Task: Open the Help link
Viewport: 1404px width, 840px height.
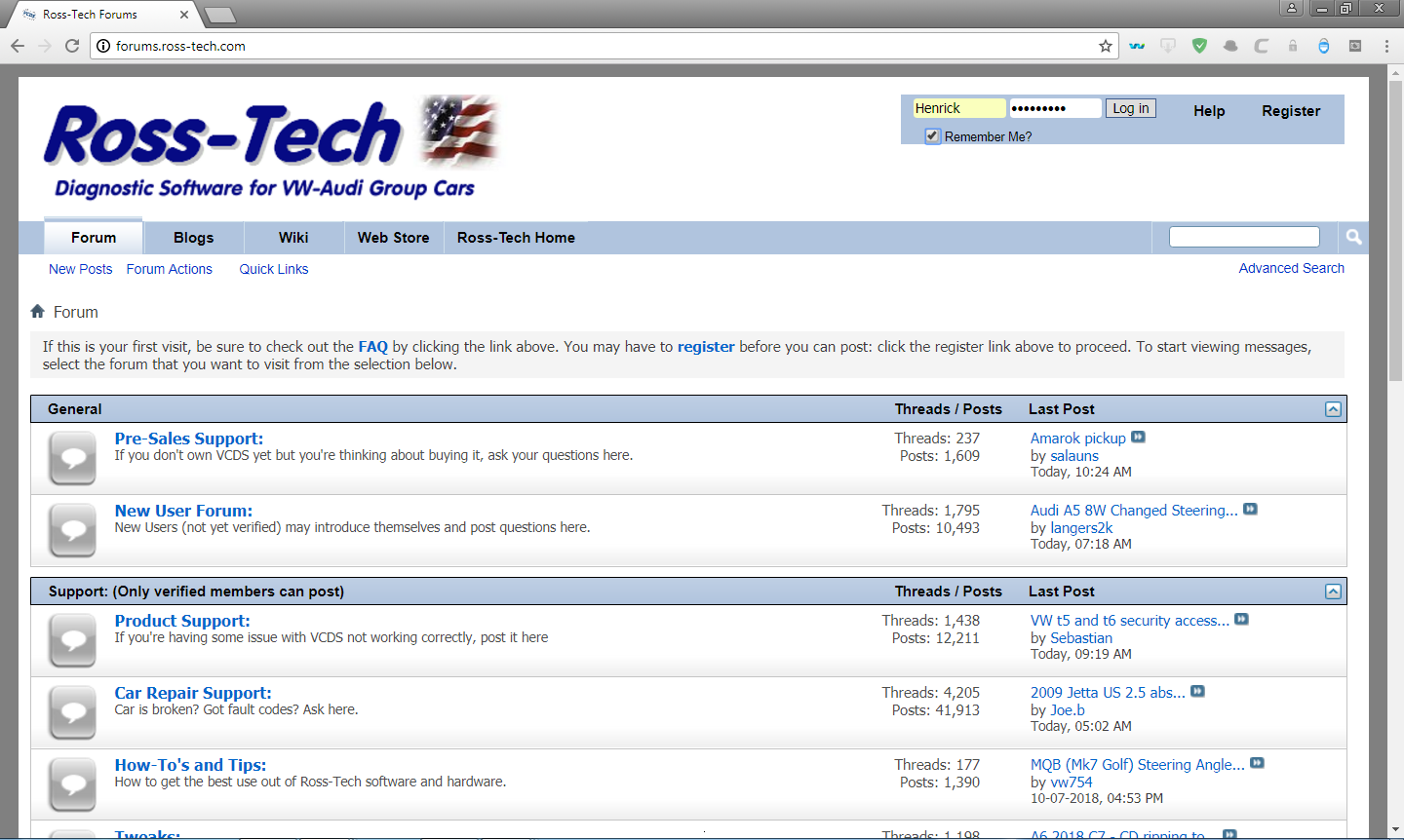Action: point(1209,111)
